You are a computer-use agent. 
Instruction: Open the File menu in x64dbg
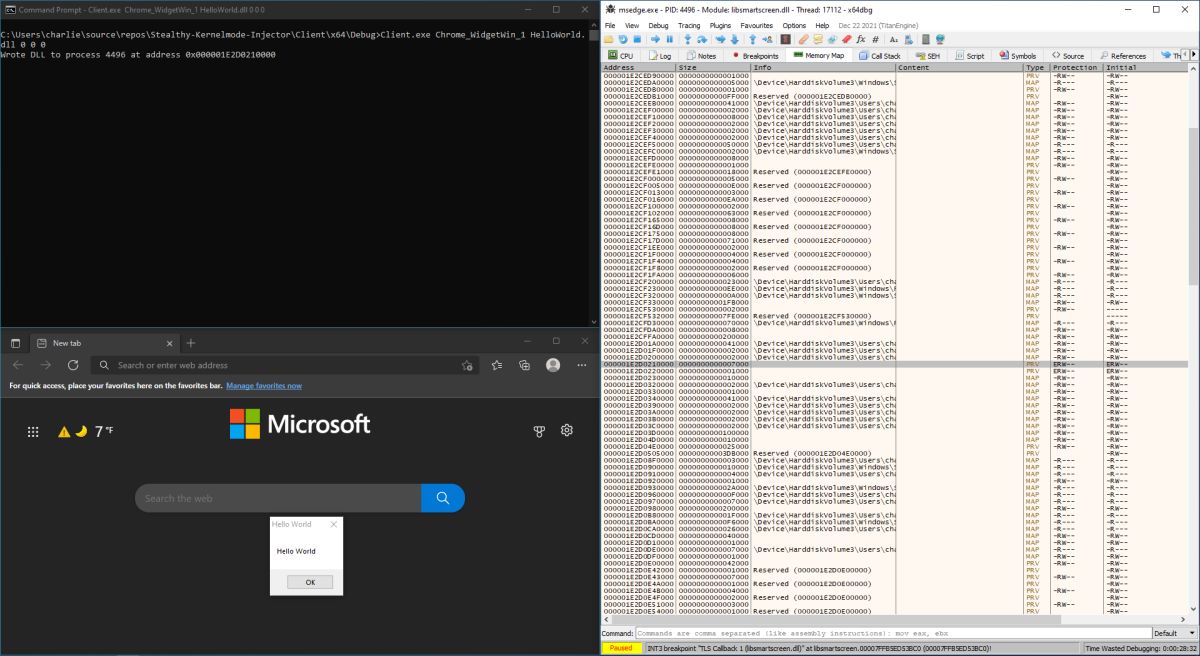coord(611,25)
